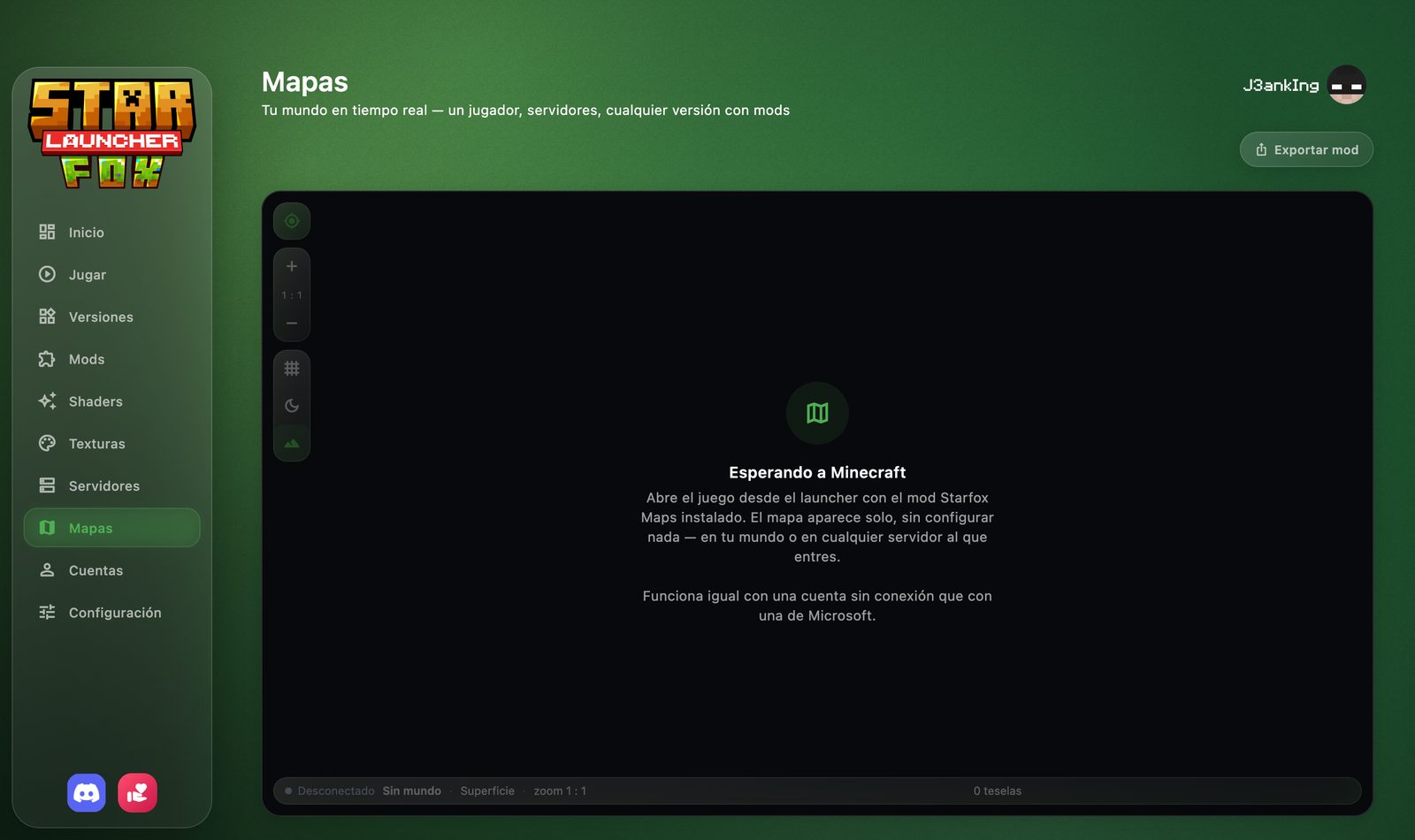This screenshot has width=1415, height=840.
Task: Click the 'Sin mundo' status text
Action: coord(412,791)
